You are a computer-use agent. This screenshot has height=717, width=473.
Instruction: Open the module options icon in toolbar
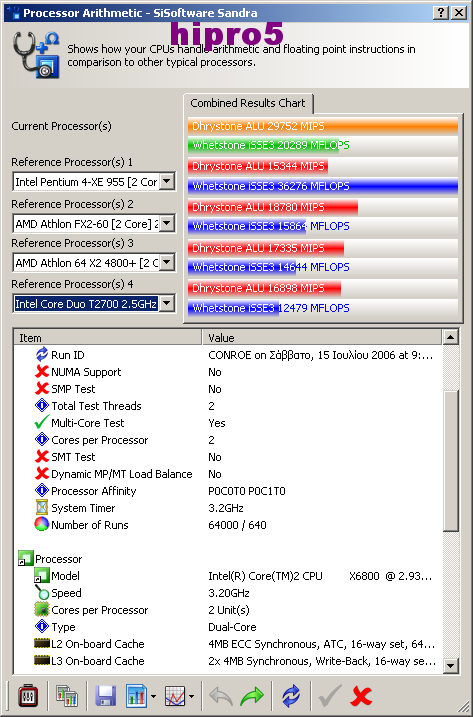(27, 696)
